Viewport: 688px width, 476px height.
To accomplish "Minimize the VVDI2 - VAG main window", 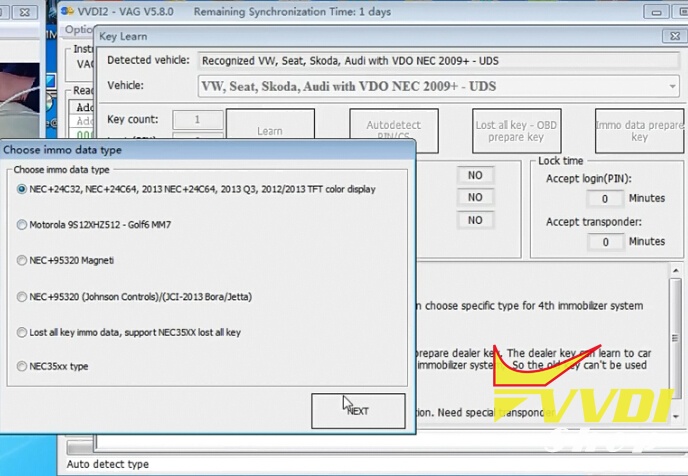I will coord(656,12).
